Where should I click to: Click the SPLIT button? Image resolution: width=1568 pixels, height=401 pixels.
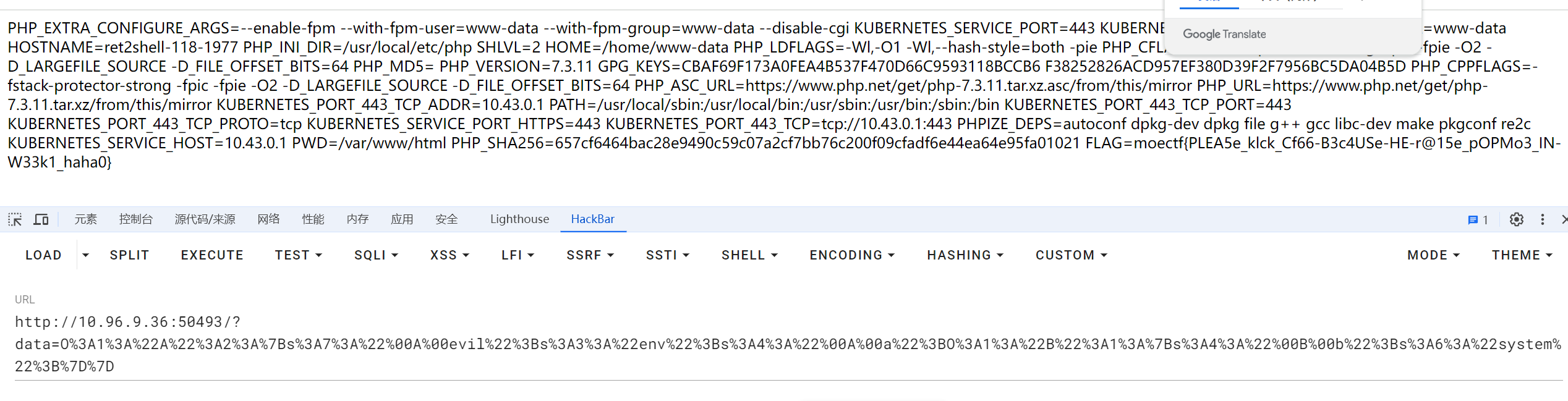(x=129, y=255)
